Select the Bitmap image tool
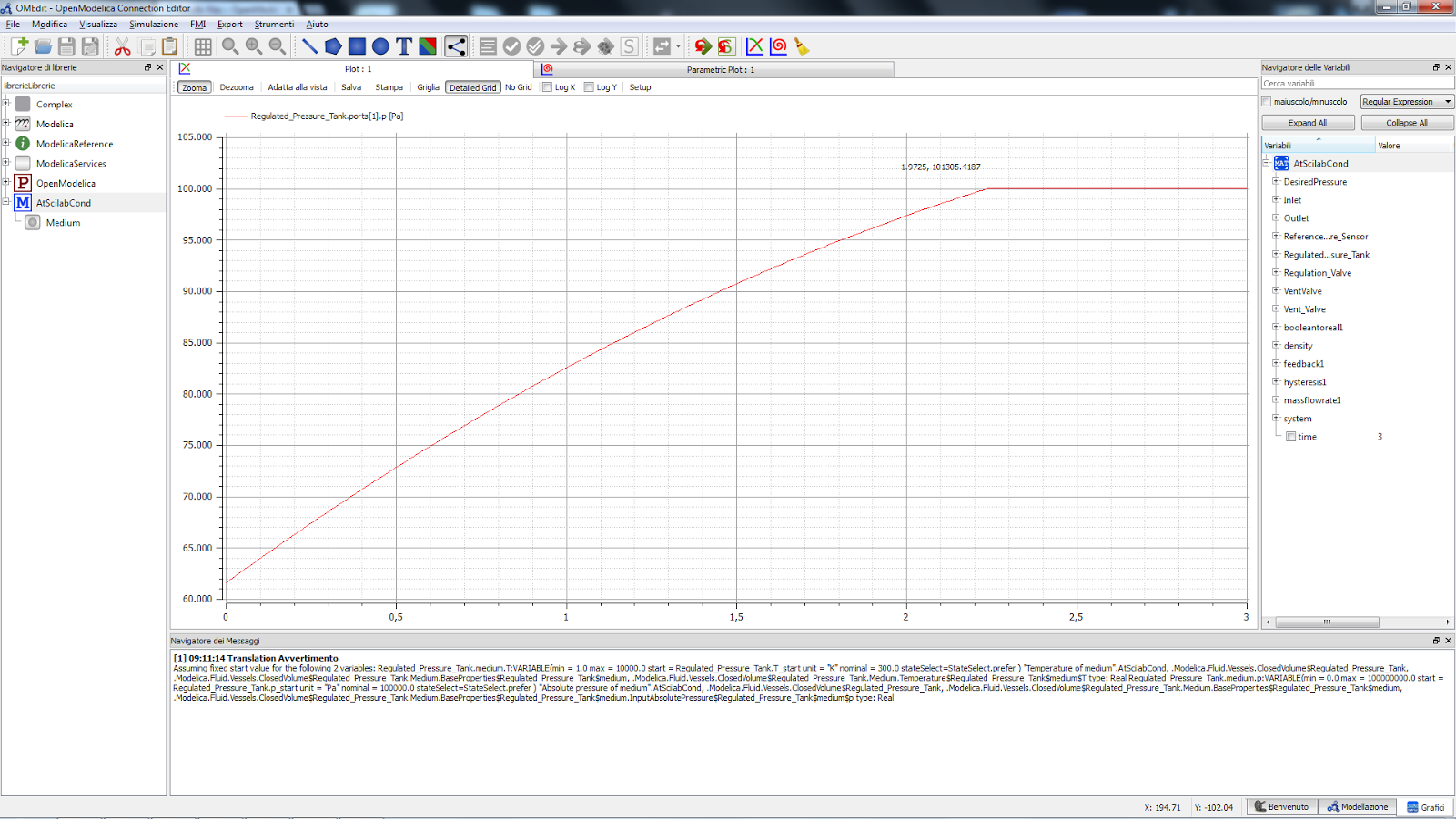Screen dimensions: 1456x819 pos(428,46)
